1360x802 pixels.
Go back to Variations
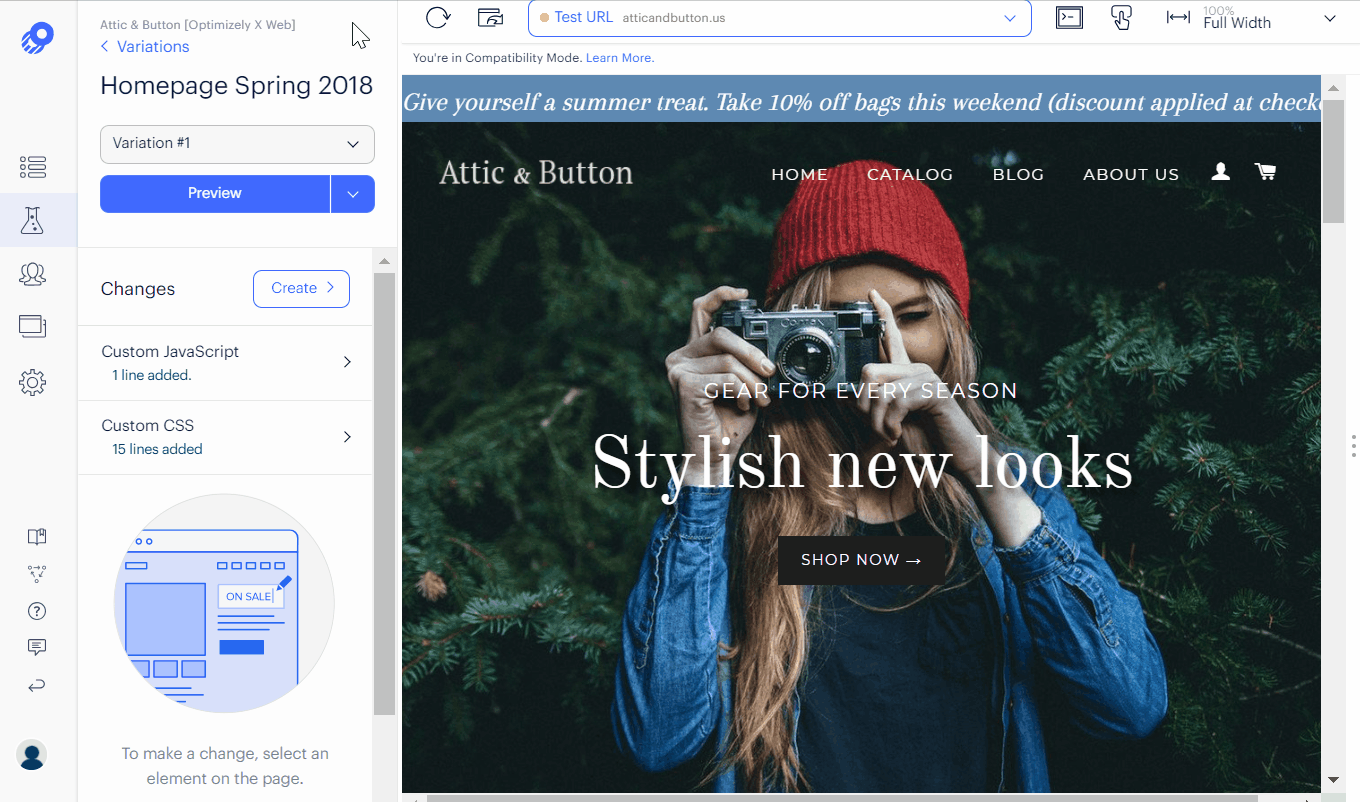click(145, 46)
